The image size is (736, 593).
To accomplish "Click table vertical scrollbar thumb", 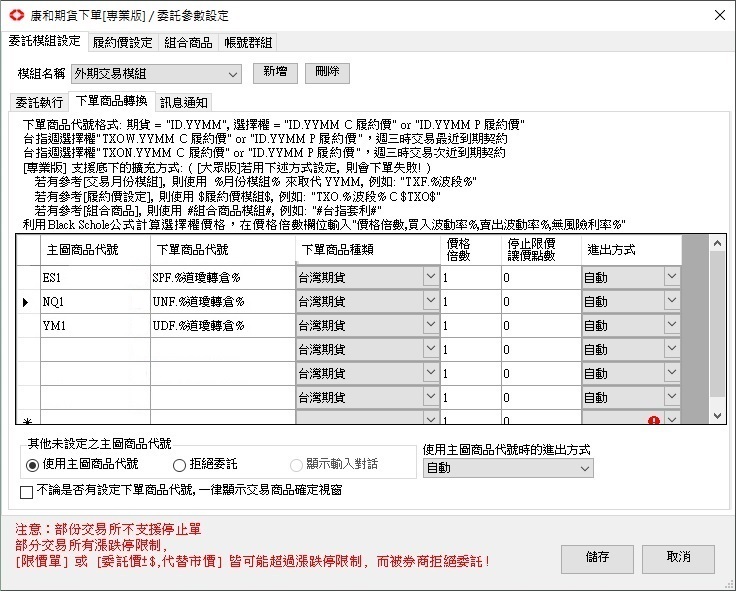I will (x=717, y=323).
